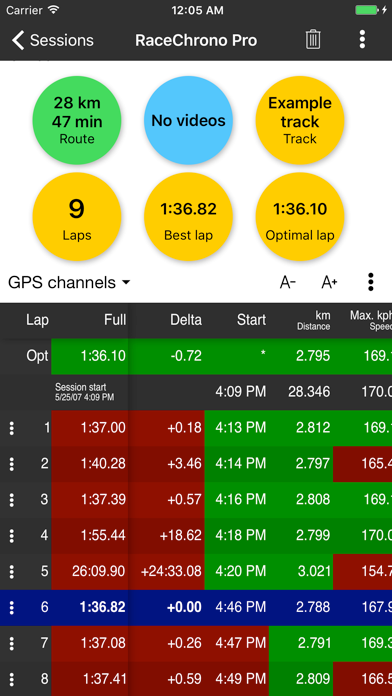The height and width of the screenshot is (696, 392).
Task: Select delta +24:33.08 cell
Action: click(x=166, y=572)
